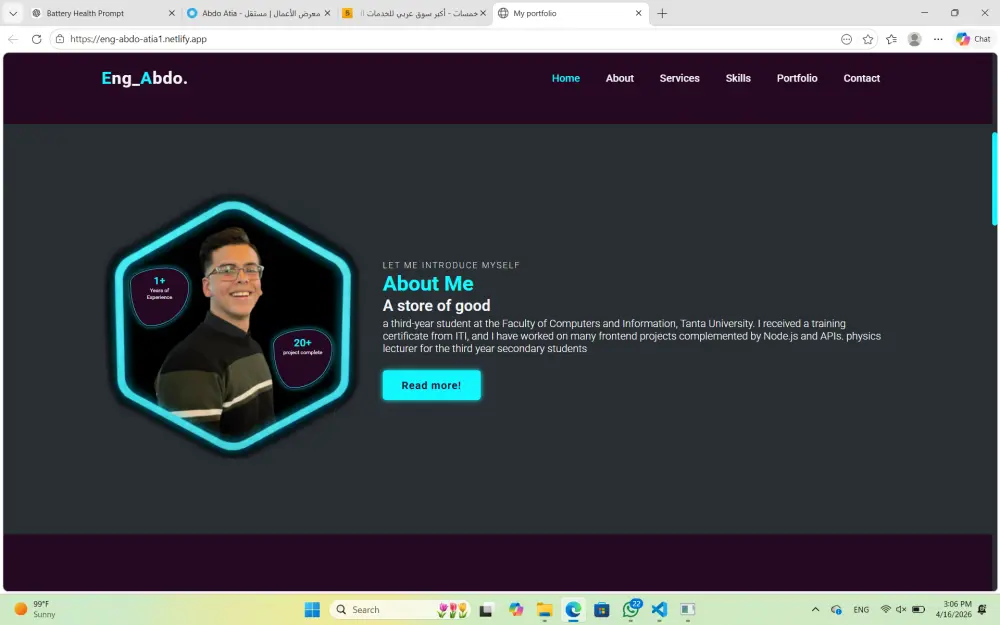The width and height of the screenshot is (1000, 625).
Task: Close the My portfolio tab
Action: coord(638,13)
